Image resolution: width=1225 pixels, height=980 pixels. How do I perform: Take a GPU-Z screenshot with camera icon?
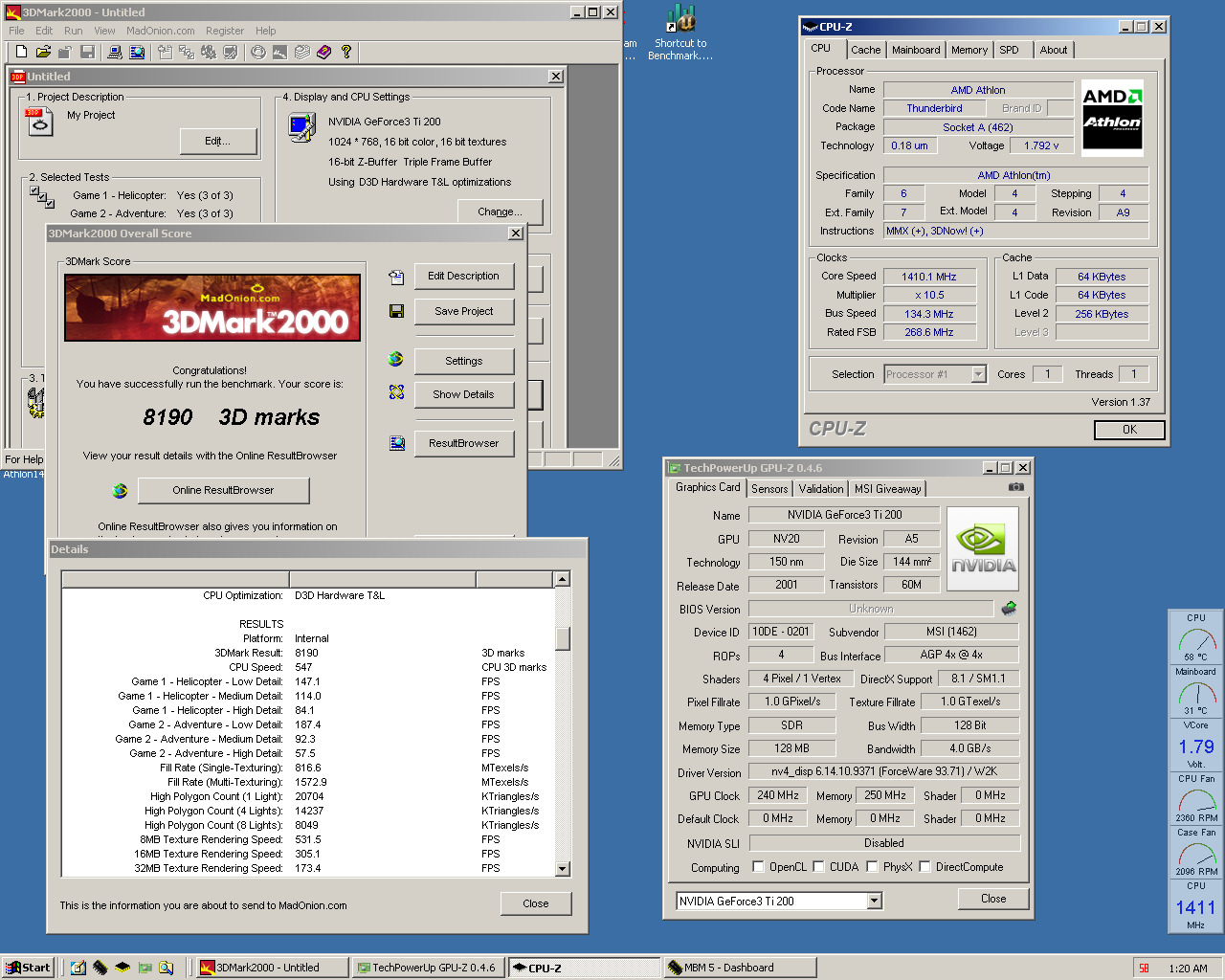1016,487
